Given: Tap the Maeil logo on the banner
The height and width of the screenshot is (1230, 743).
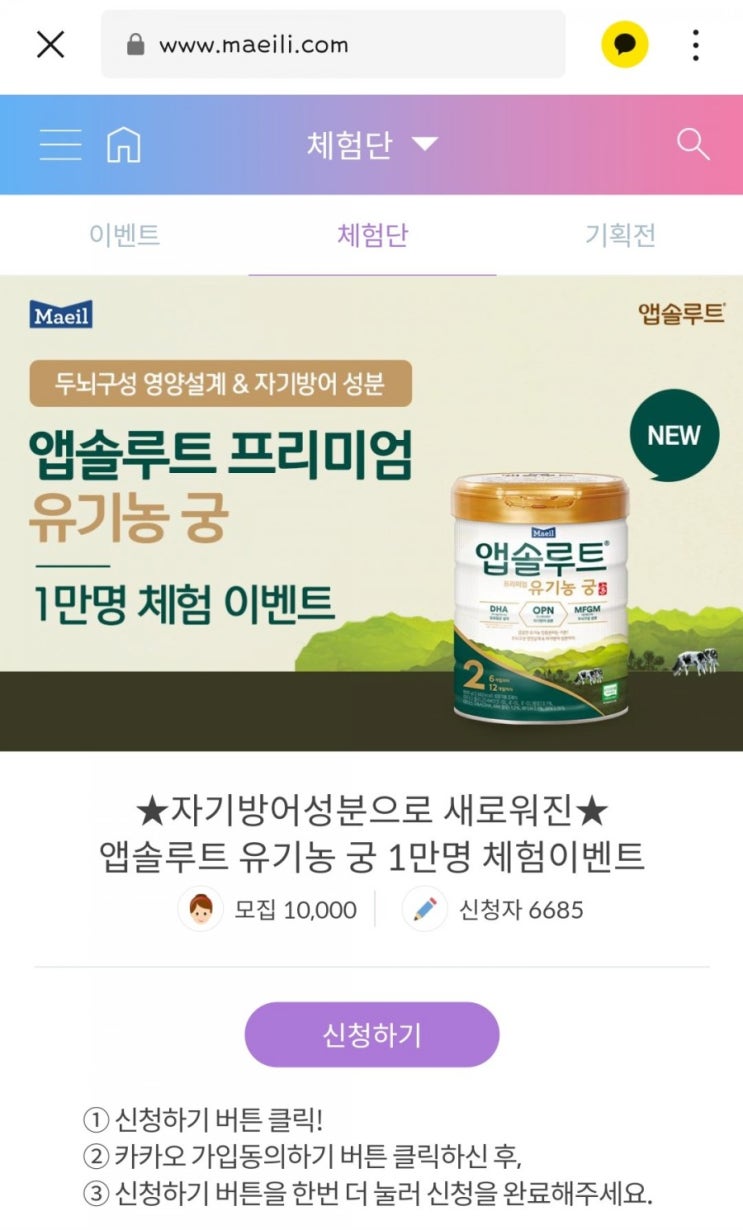Looking at the screenshot, I should 61,315.
